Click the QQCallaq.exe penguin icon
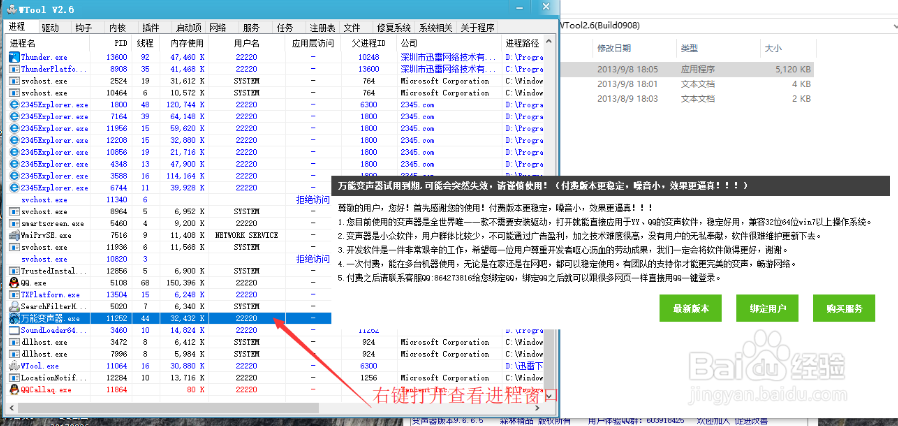The image size is (898, 426). pos(14,390)
